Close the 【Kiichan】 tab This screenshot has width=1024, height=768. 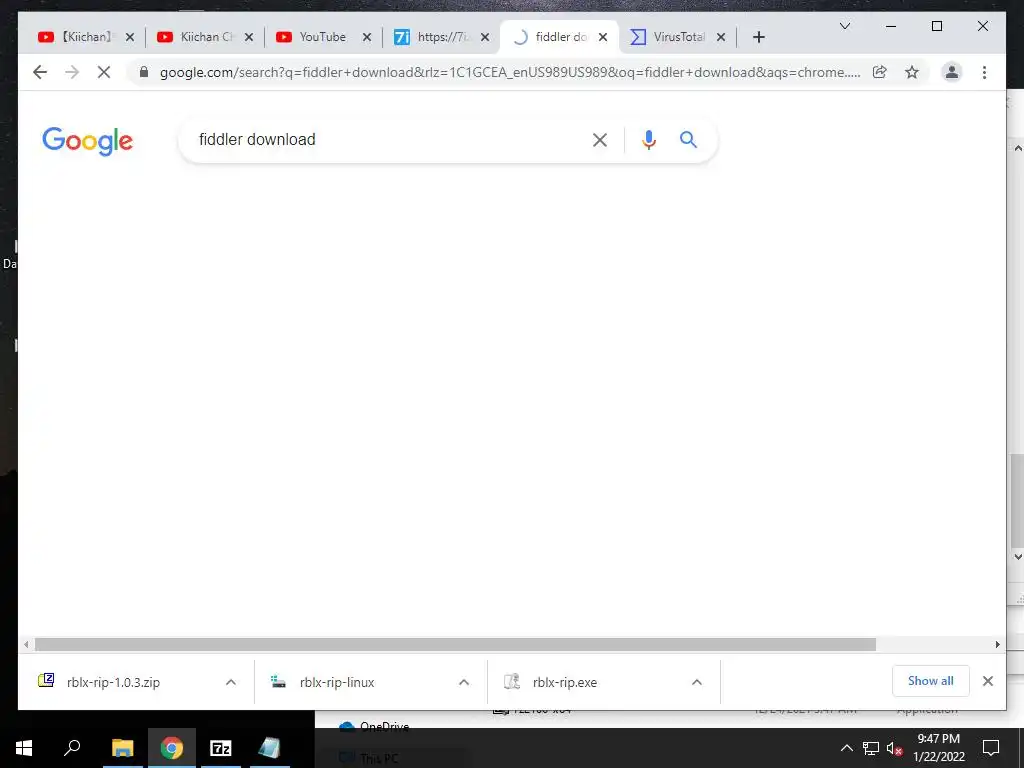130,37
